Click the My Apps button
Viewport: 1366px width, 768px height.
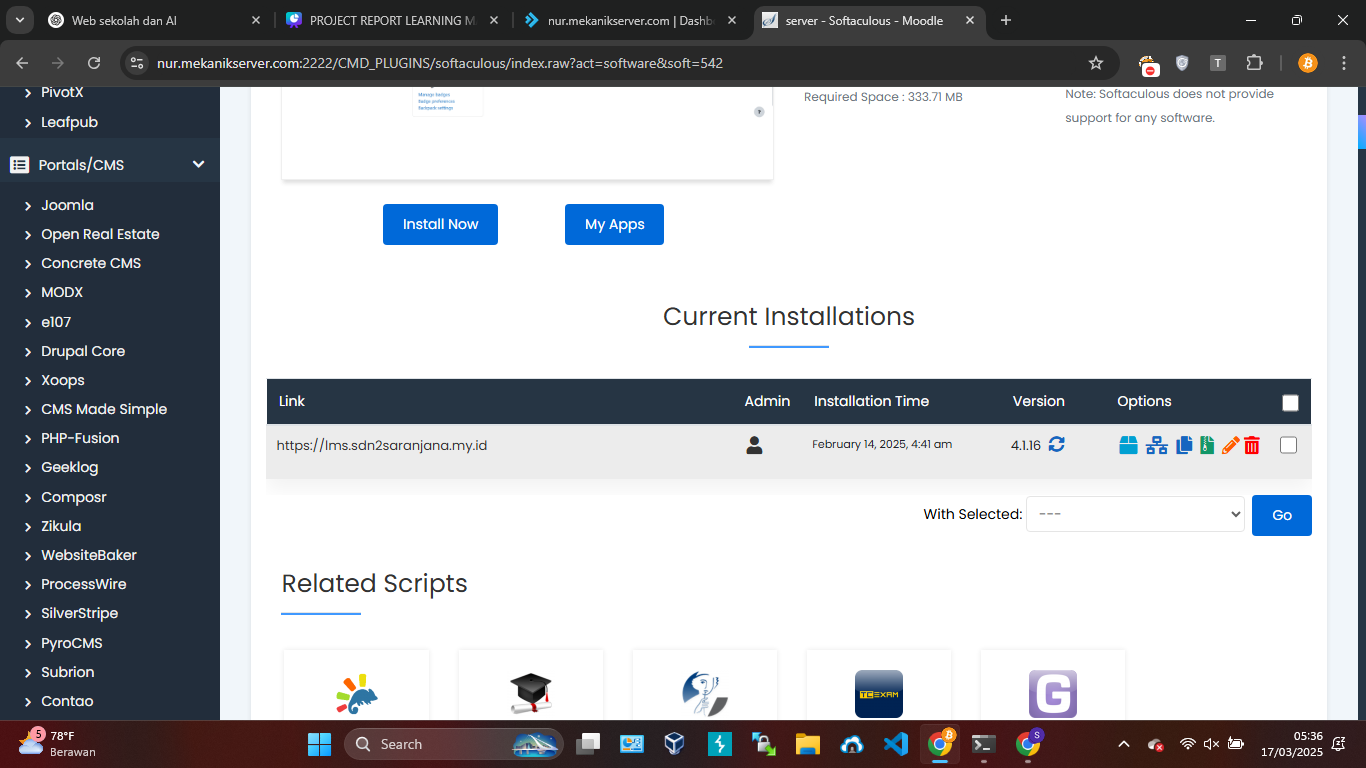tap(614, 224)
